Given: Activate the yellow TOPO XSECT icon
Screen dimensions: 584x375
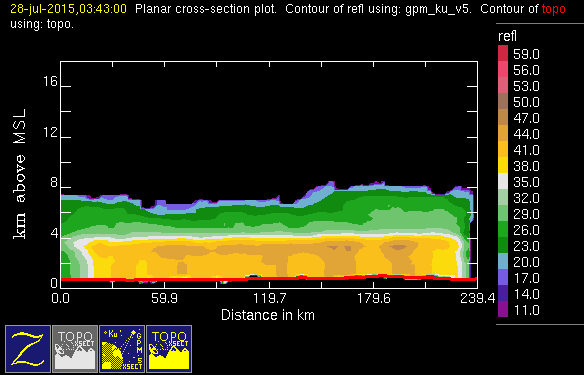Looking at the screenshot, I should pos(169,349).
